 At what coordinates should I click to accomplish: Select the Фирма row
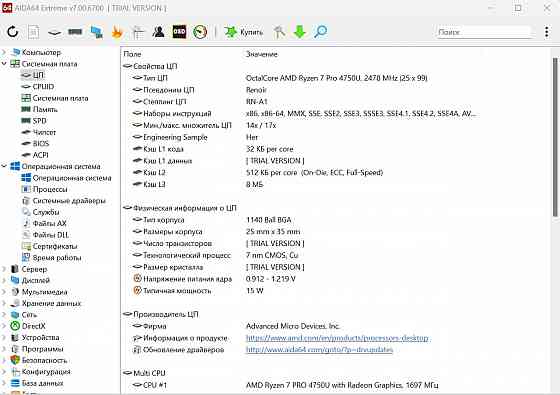coord(336,326)
